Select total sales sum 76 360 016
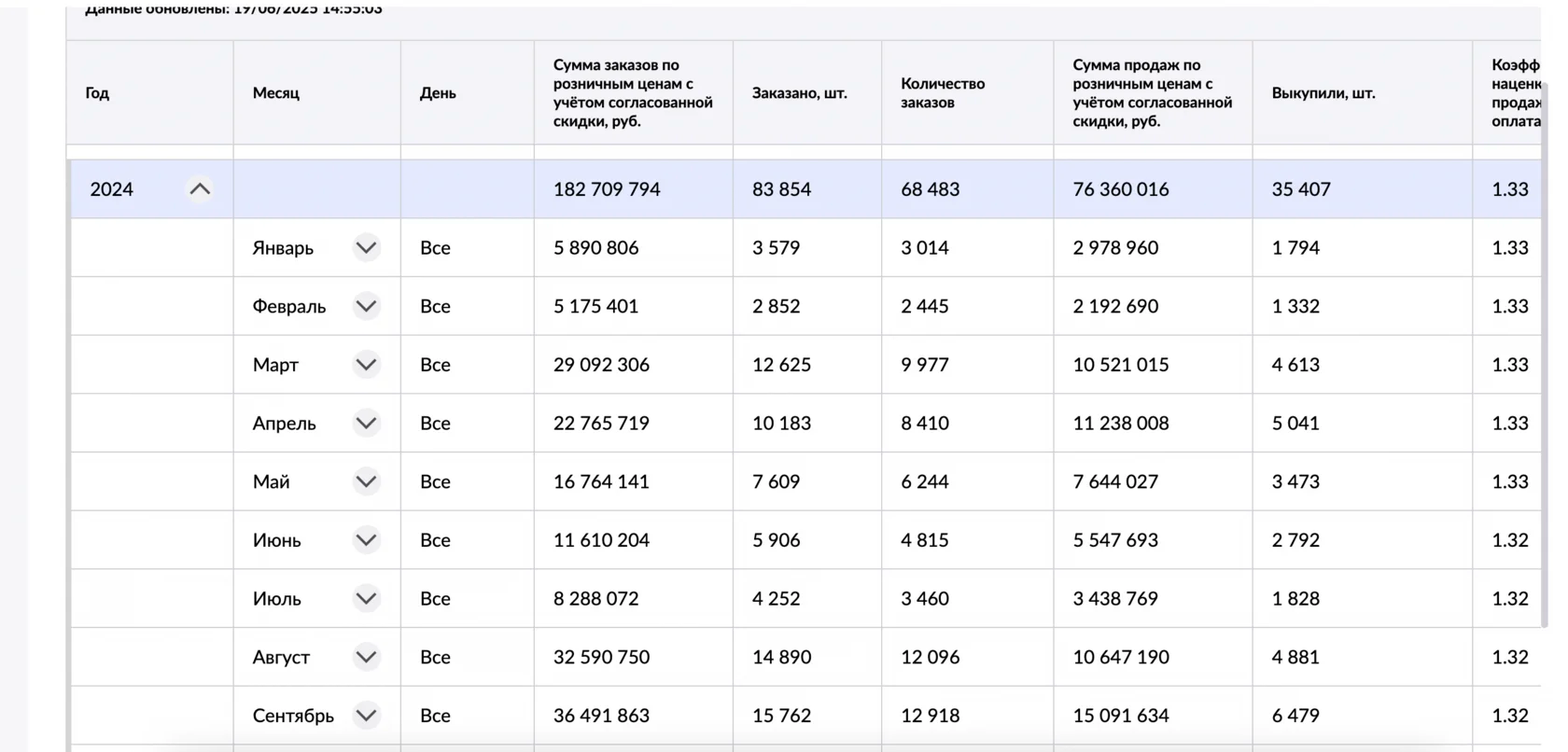The image size is (1568, 752). [1120, 189]
